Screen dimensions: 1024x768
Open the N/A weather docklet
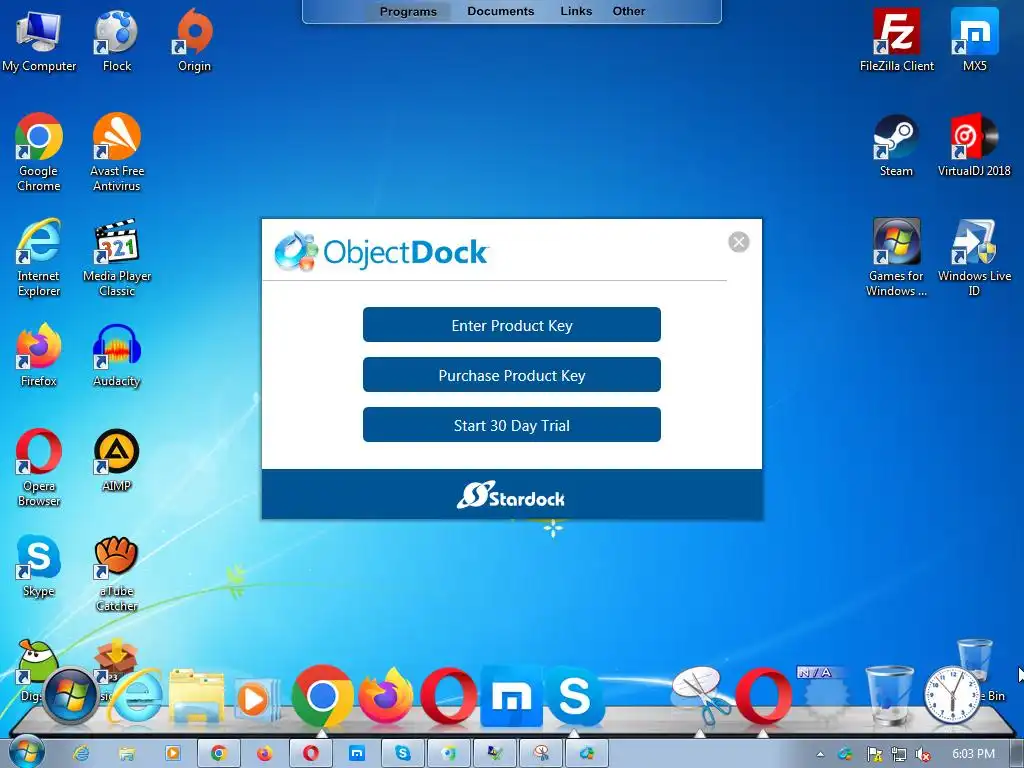pyautogui.click(x=822, y=696)
